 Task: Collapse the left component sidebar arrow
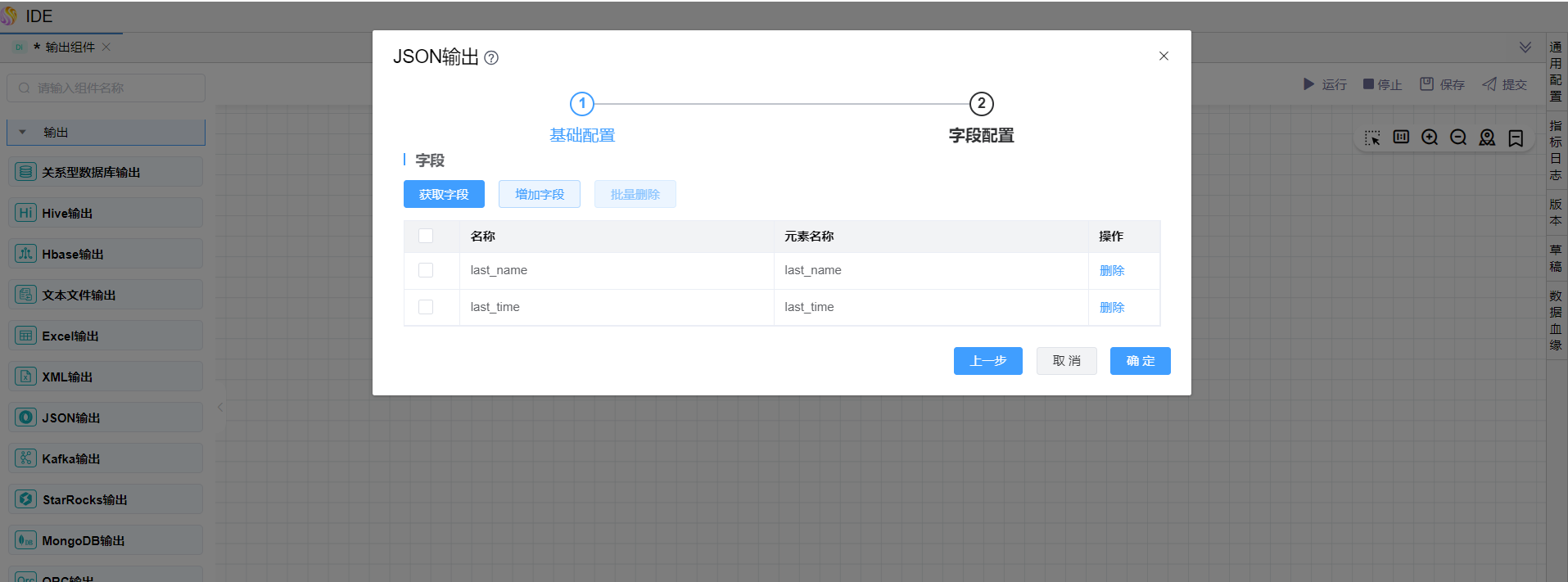click(x=220, y=407)
